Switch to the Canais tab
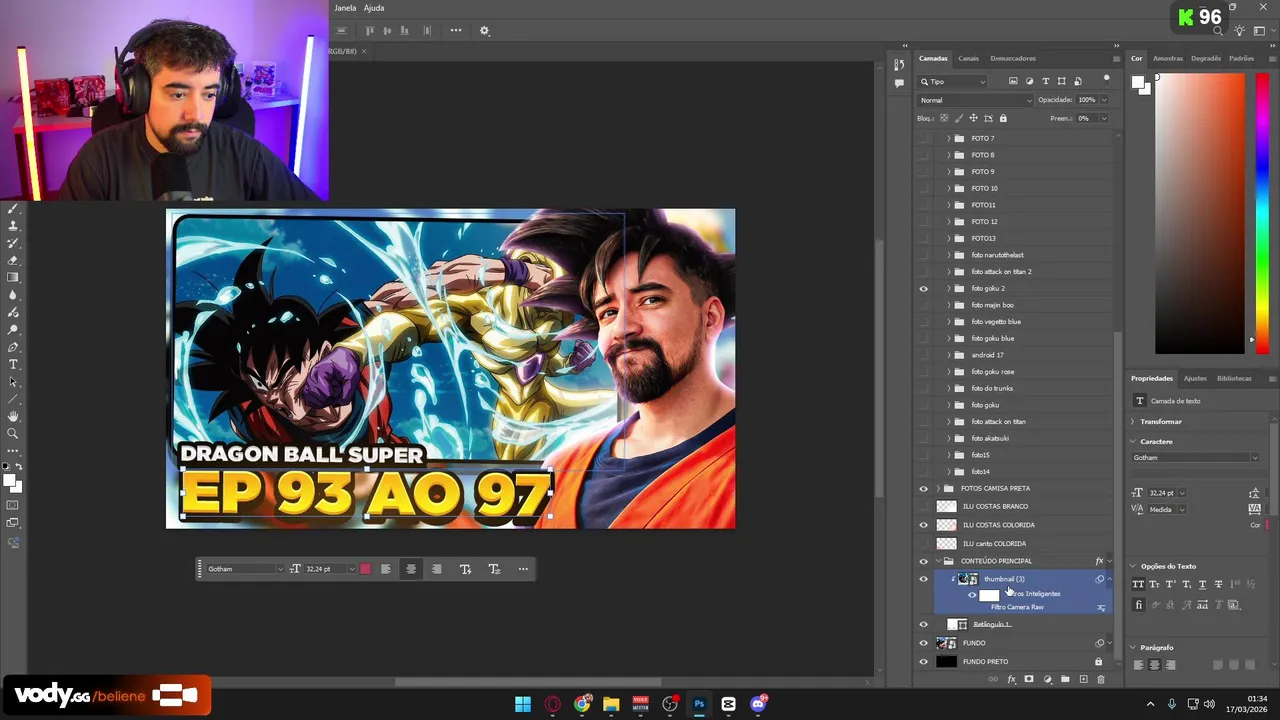 click(968, 58)
